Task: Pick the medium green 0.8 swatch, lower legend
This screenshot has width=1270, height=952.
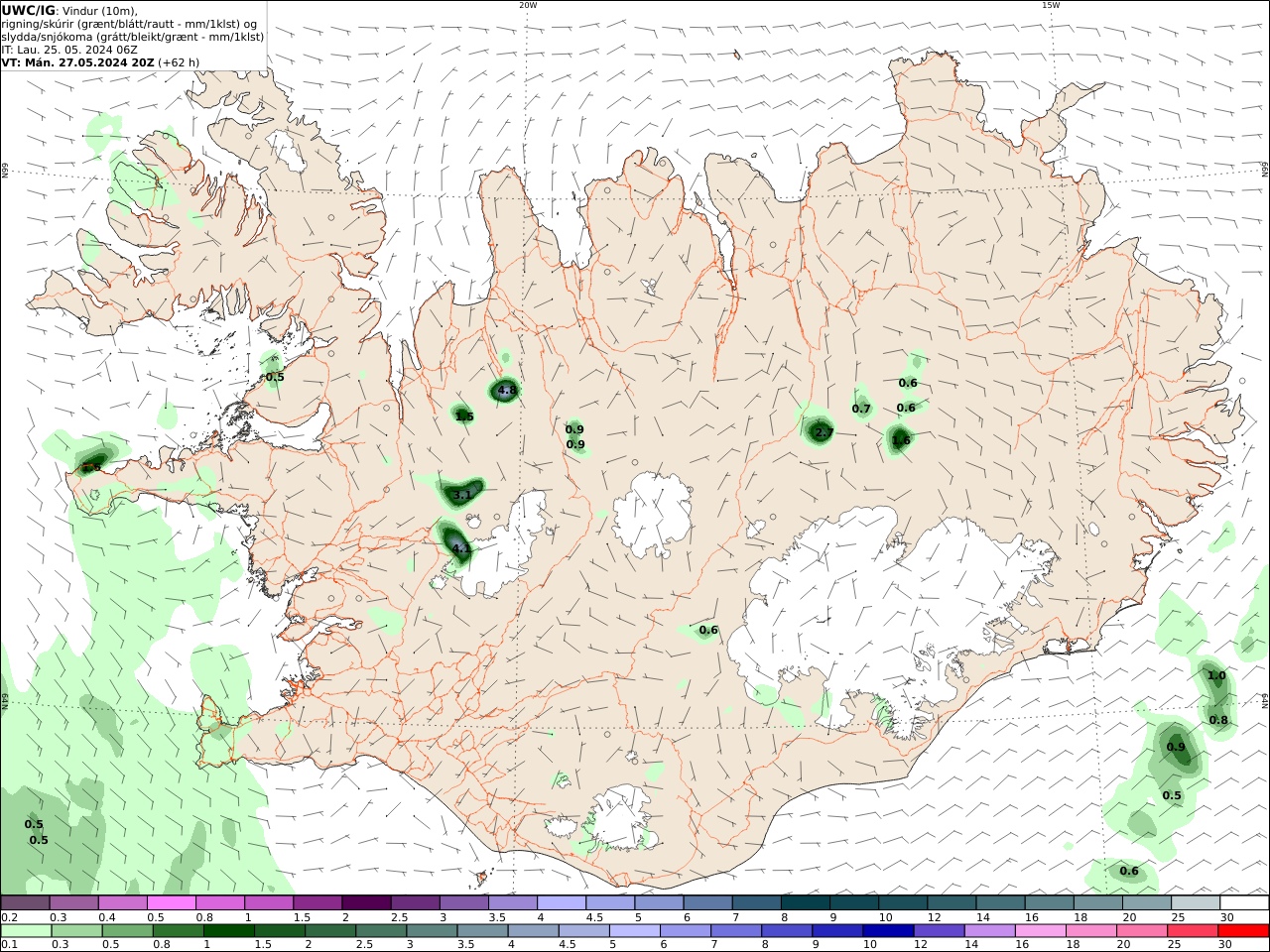Action: point(178,931)
